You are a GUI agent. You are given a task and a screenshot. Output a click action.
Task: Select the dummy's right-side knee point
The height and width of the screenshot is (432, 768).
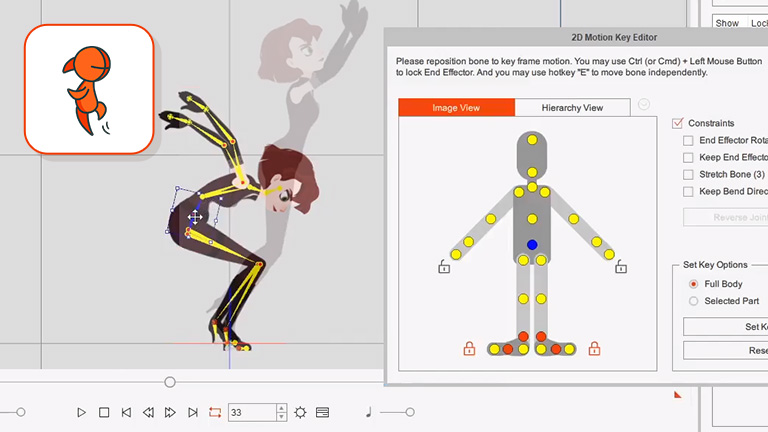[541, 298]
